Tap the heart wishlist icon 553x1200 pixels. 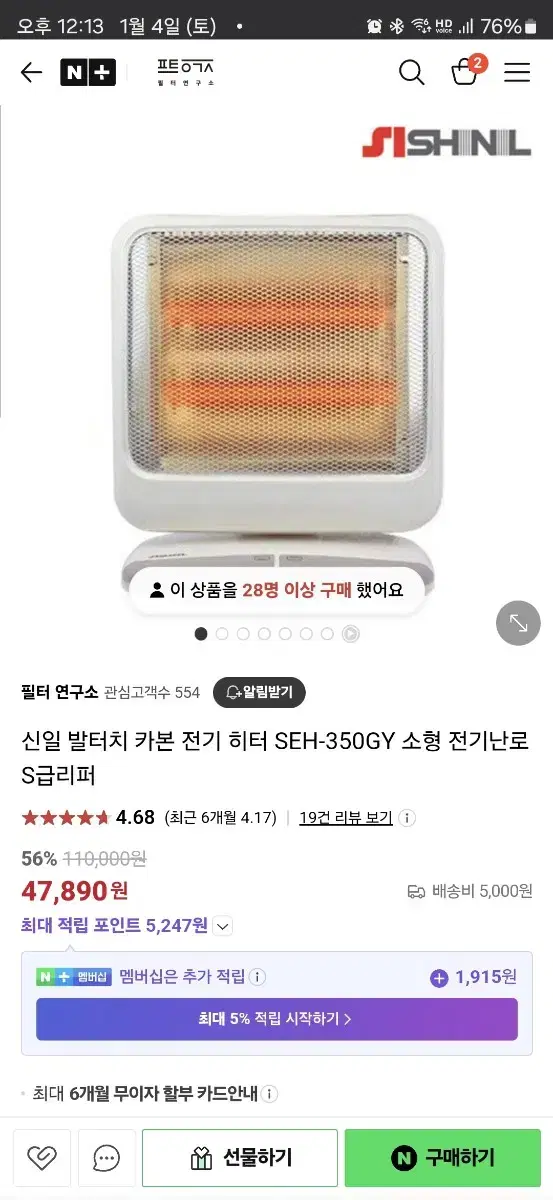pos(42,1158)
